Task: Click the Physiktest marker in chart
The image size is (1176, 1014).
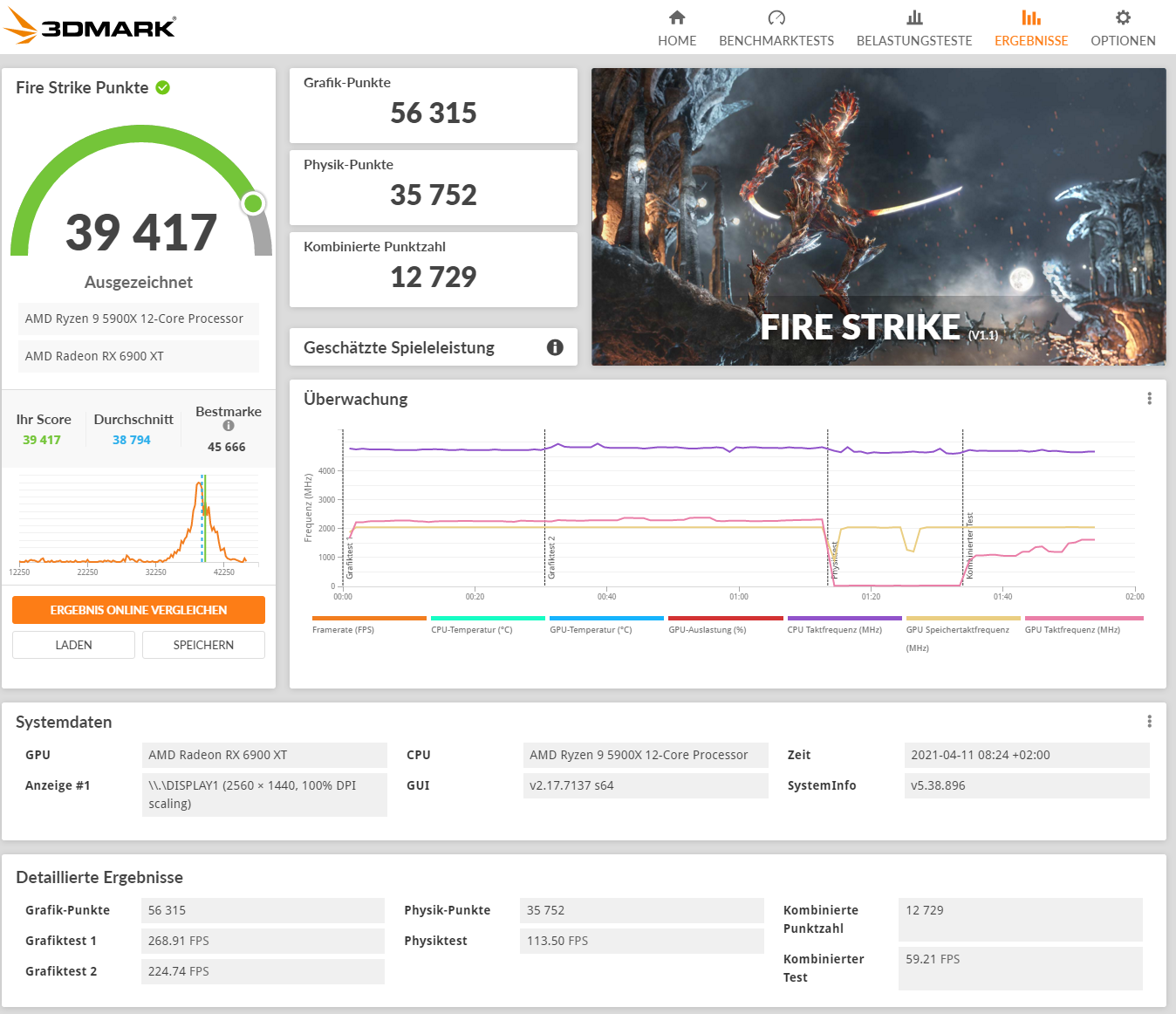Action: (834, 560)
